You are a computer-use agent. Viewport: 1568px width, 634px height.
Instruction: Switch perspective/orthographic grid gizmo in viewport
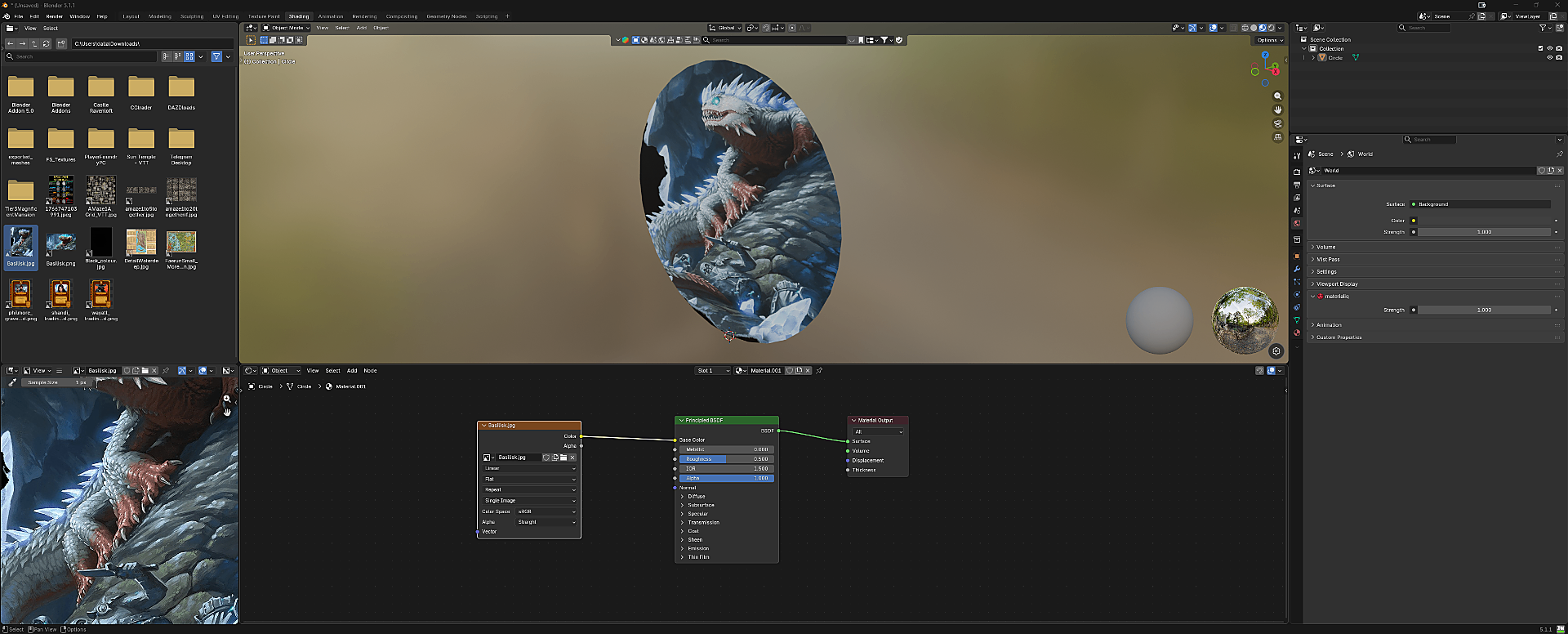click(1278, 137)
